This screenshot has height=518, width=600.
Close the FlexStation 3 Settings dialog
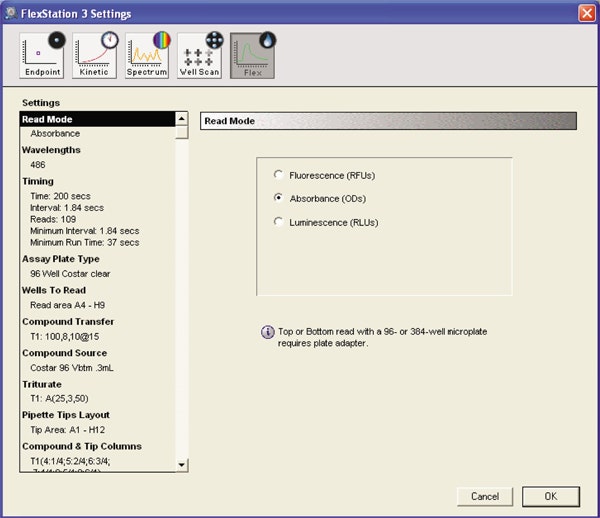pyautogui.click(x=587, y=13)
